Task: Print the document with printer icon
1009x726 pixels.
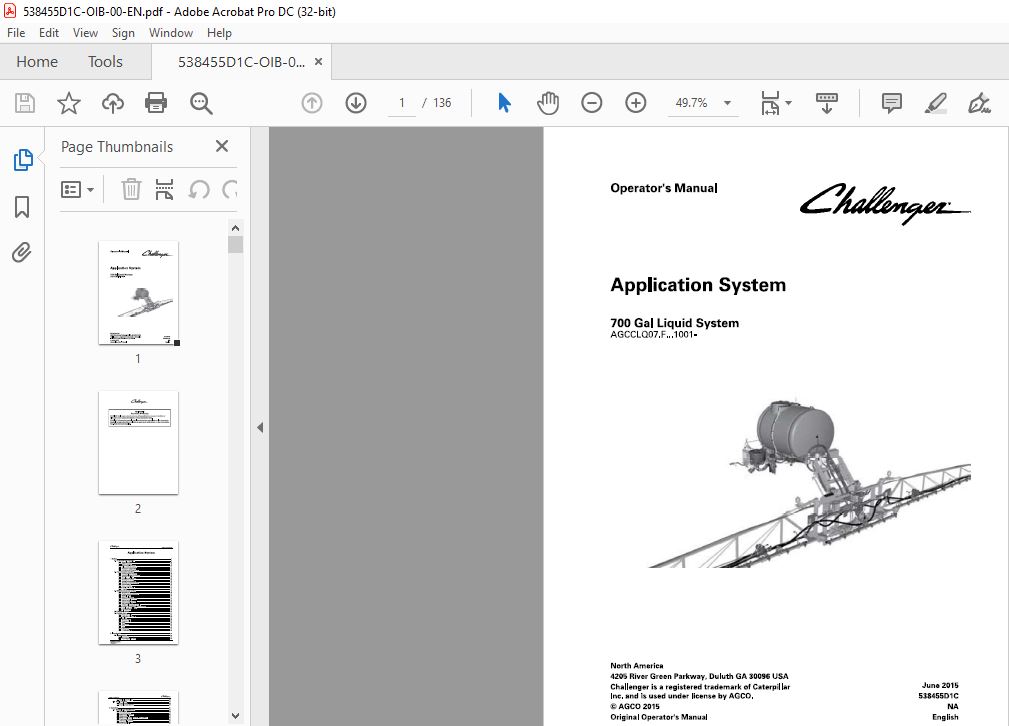Action: (x=156, y=103)
